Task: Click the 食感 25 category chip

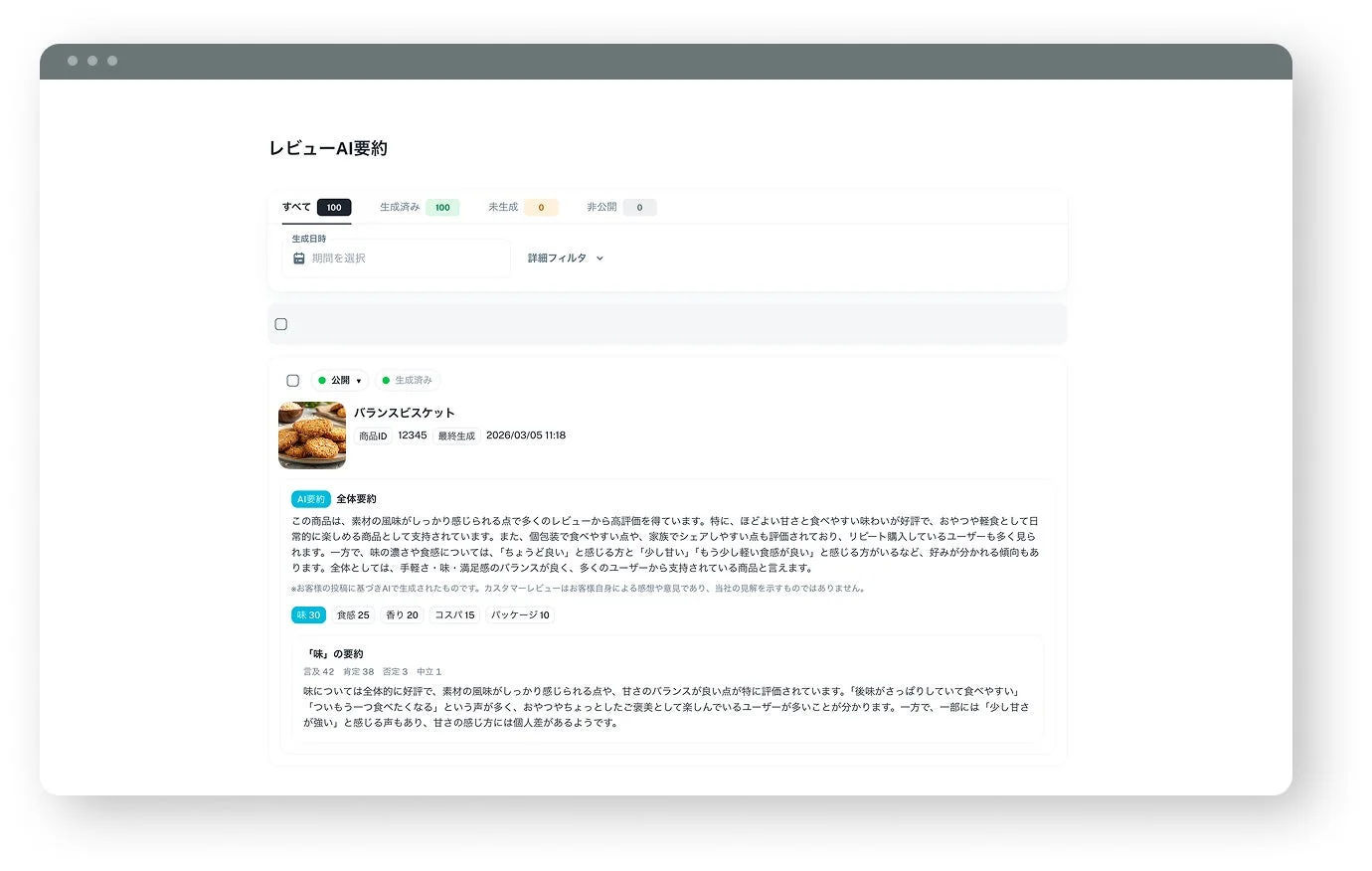Action: pyautogui.click(x=353, y=614)
